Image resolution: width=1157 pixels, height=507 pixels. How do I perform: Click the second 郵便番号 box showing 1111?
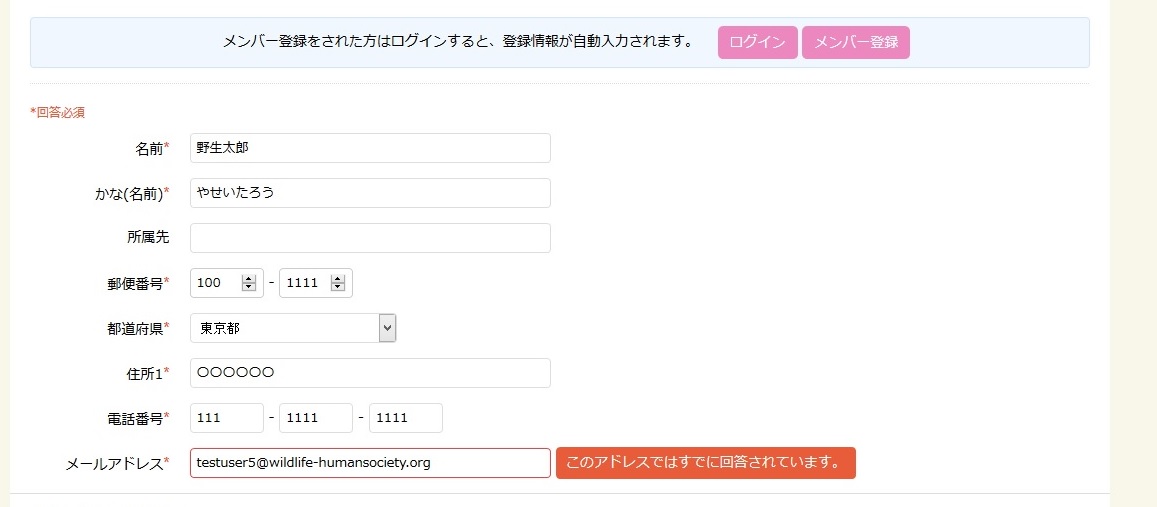pos(316,283)
